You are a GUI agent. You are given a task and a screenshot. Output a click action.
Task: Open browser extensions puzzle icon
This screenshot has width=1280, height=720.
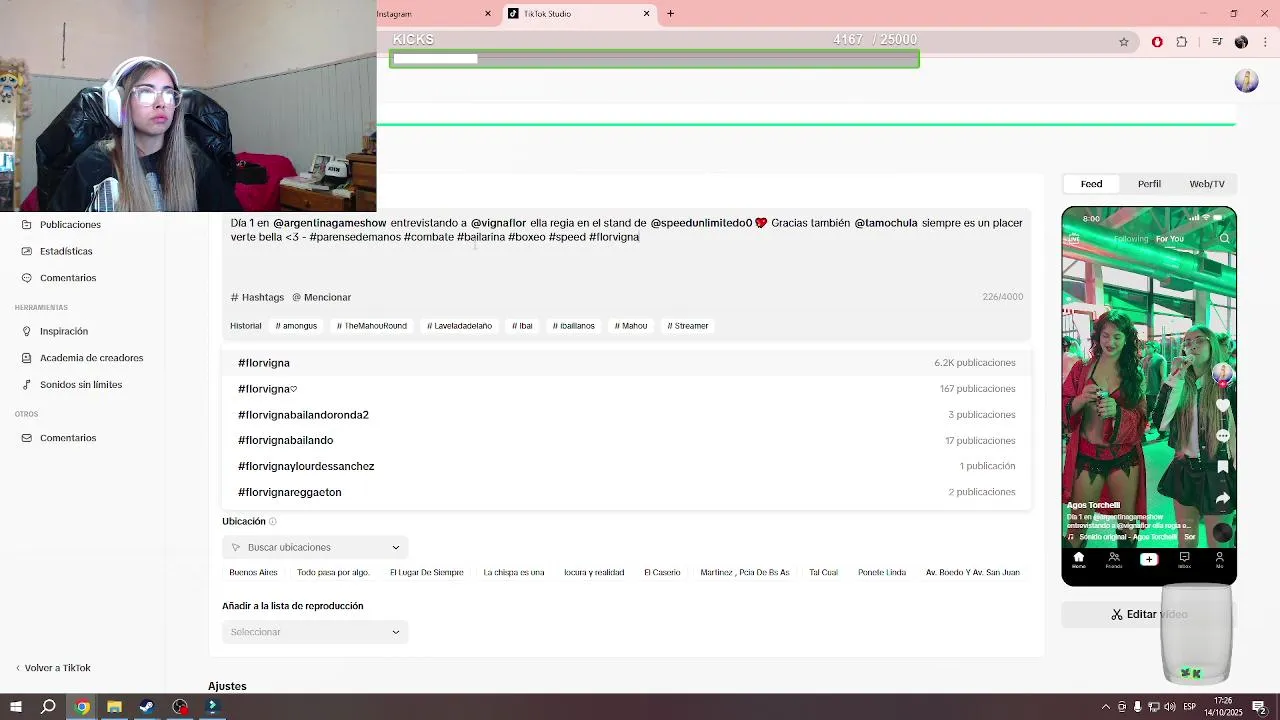pyautogui.click(x=1182, y=42)
